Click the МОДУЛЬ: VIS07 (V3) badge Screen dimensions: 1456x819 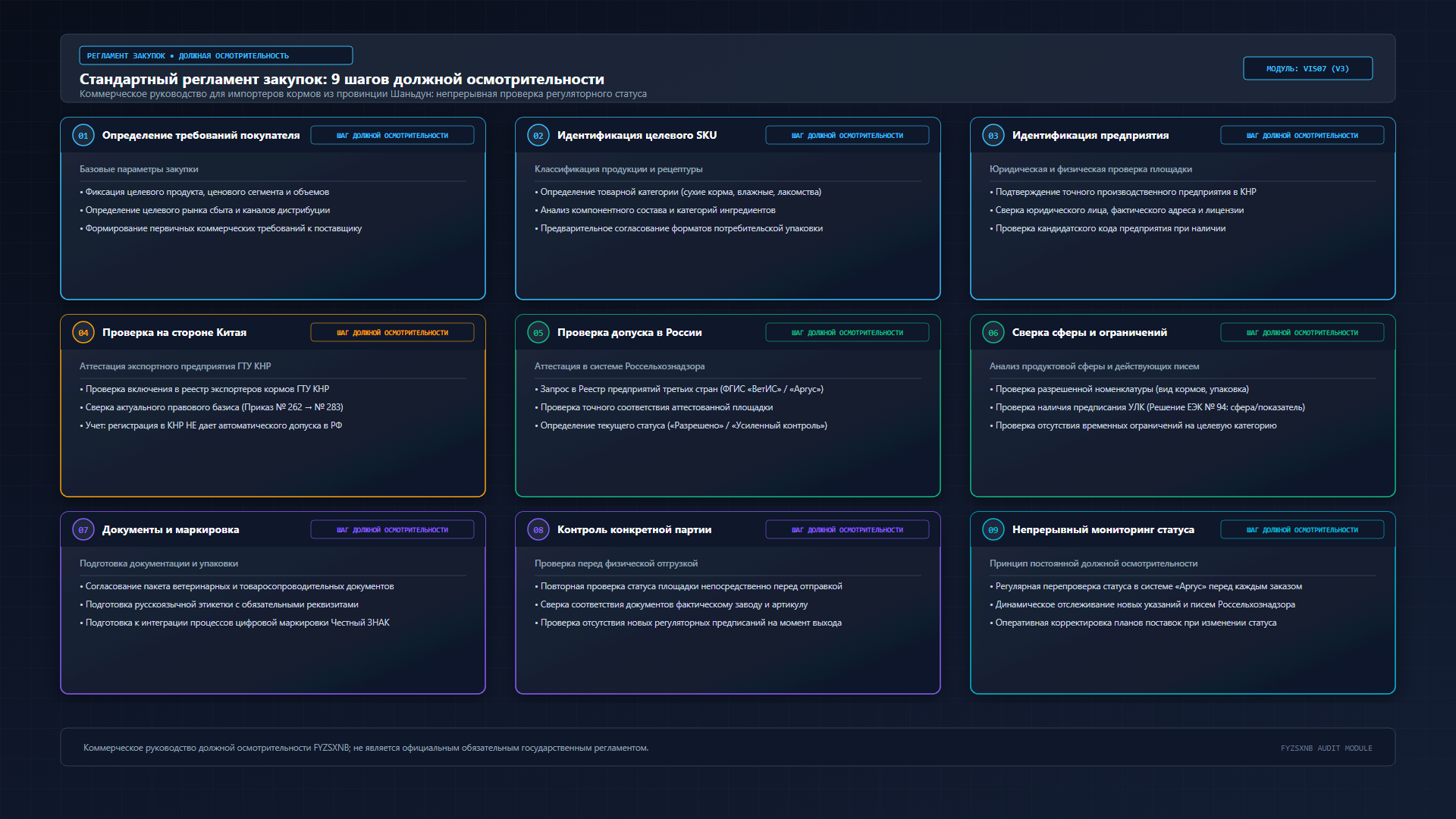coord(1307,68)
